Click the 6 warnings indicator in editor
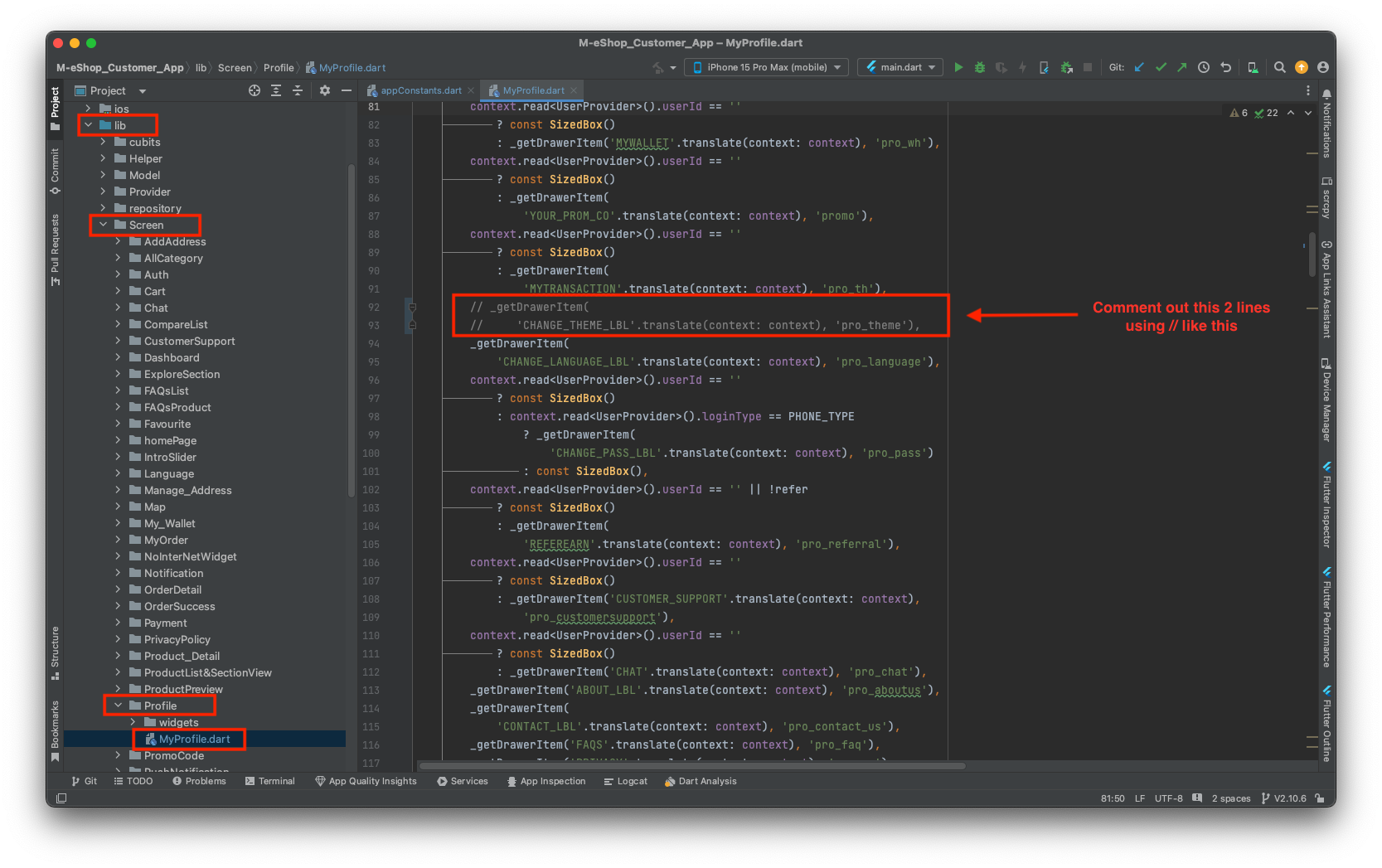Viewport: 1382px width, 868px height. 1239,113
